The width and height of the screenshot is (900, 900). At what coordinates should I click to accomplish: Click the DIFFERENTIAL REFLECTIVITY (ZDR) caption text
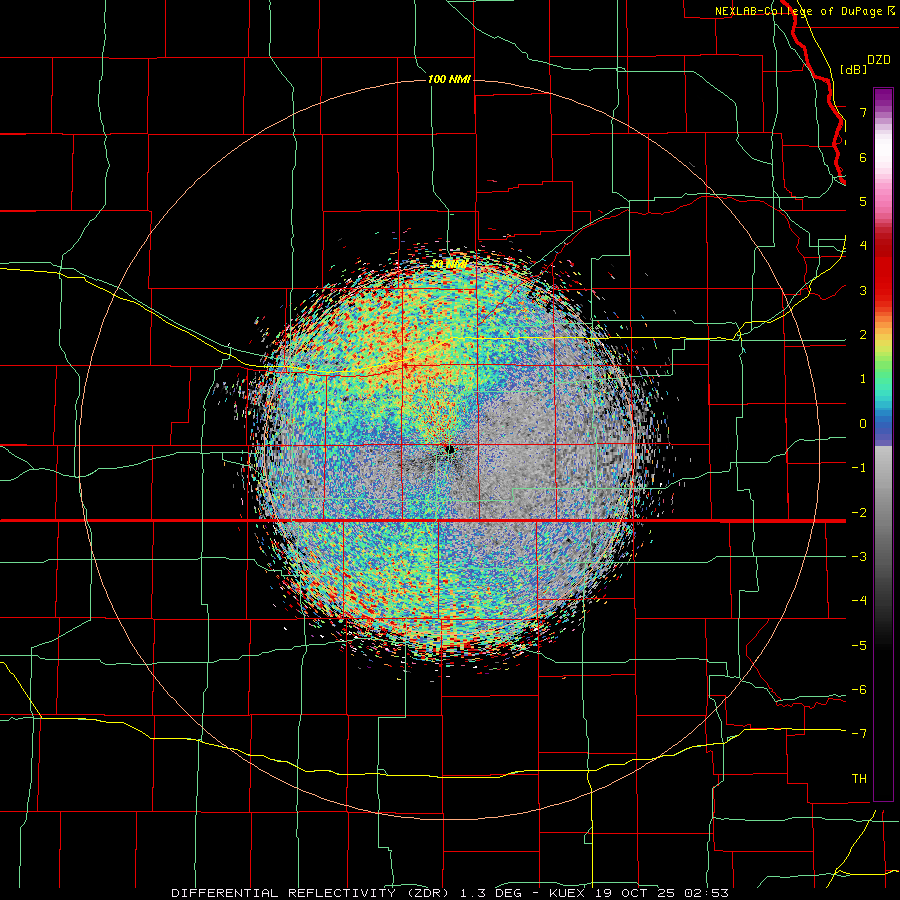311,893
